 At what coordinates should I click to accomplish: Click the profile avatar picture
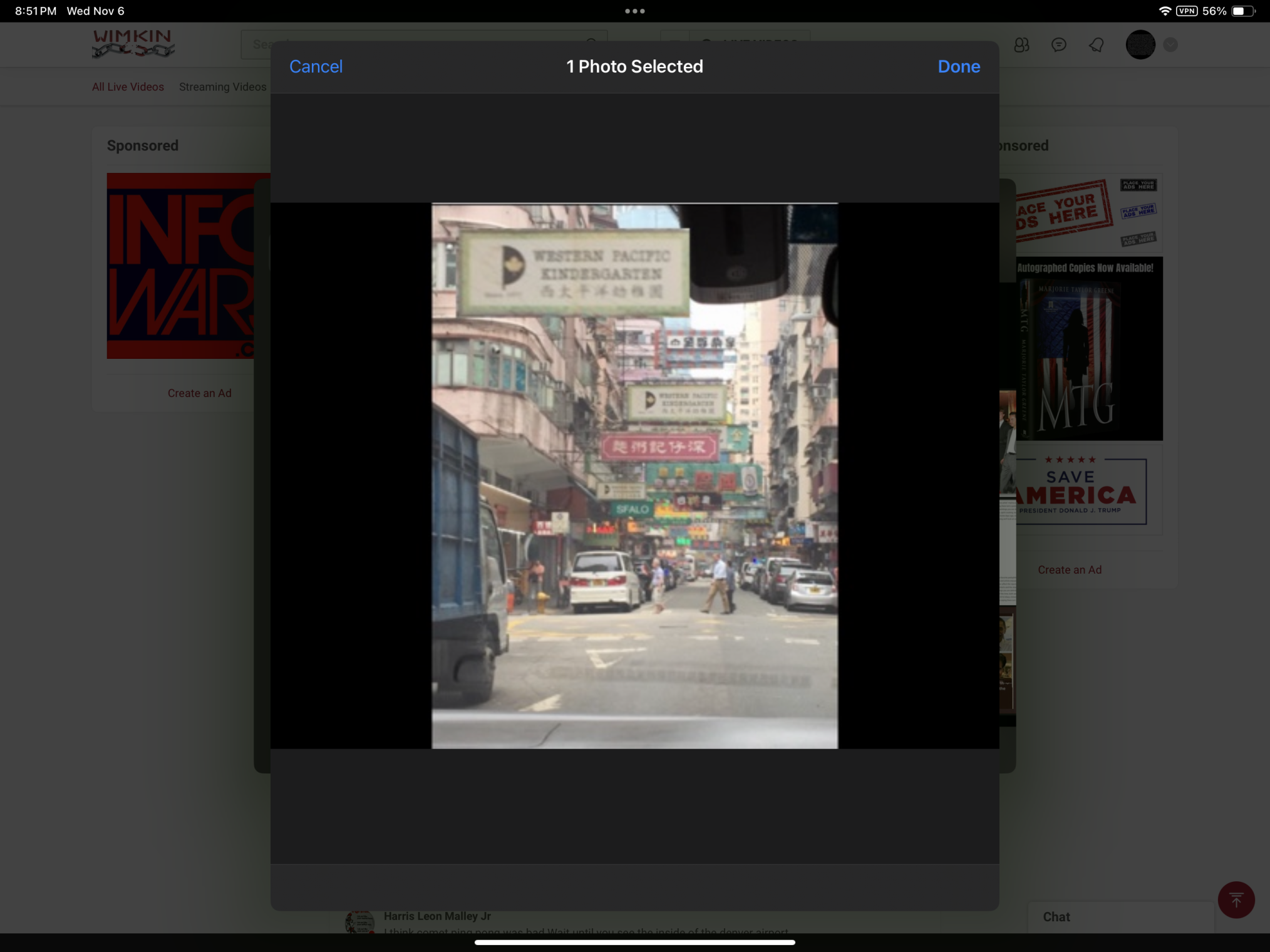[1140, 45]
